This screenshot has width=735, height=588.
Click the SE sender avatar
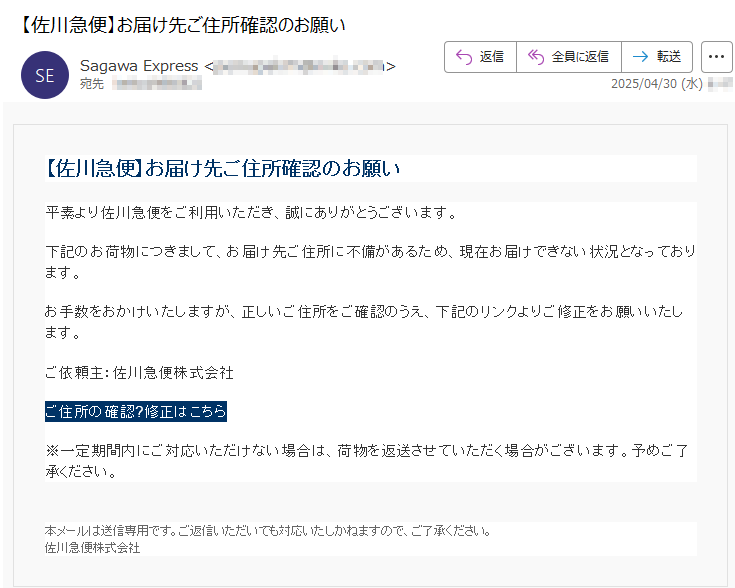pos(45,75)
